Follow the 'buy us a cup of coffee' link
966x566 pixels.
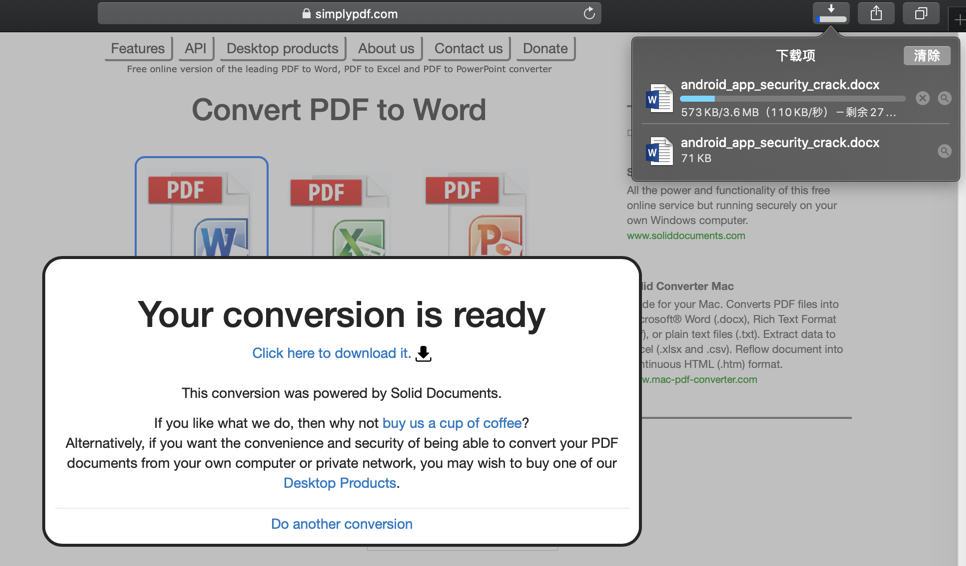[452, 423]
